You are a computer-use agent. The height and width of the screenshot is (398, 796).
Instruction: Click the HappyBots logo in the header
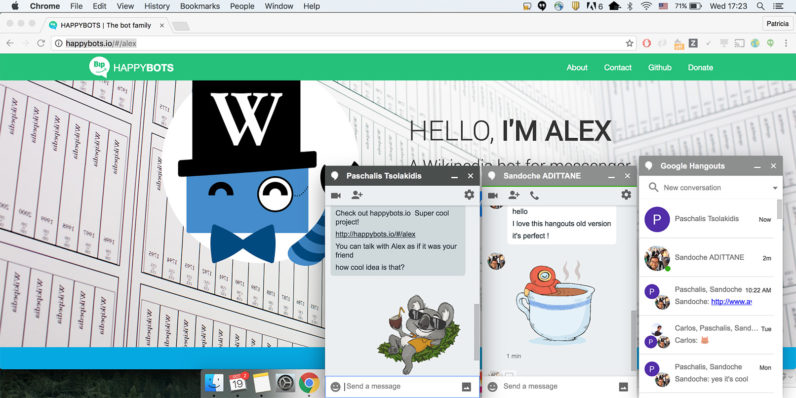pos(131,68)
